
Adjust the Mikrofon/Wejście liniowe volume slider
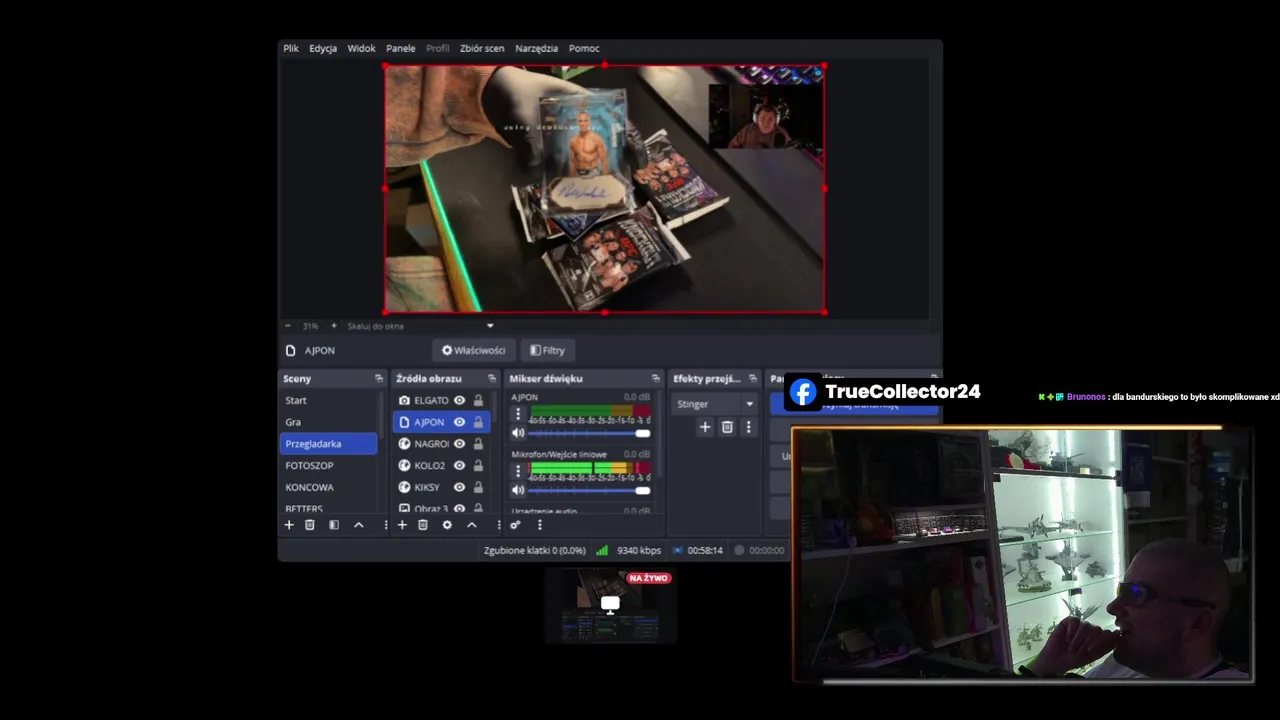coord(589,490)
